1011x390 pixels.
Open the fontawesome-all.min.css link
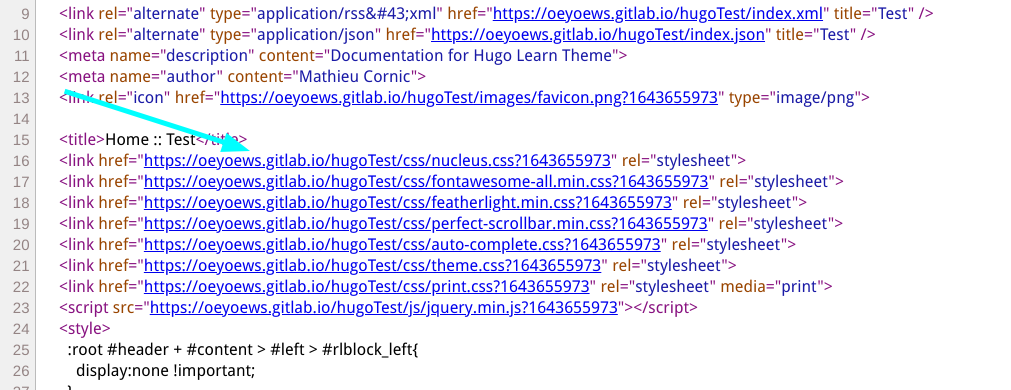[x=426, y=181]
